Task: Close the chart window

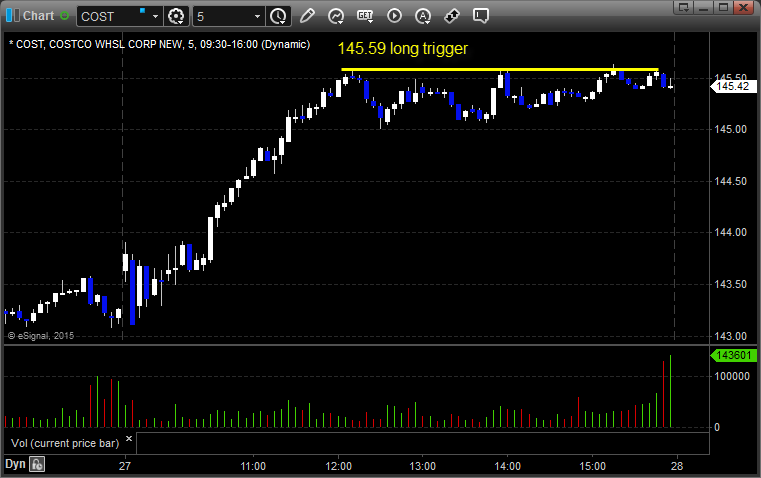Action: [743, 7]
